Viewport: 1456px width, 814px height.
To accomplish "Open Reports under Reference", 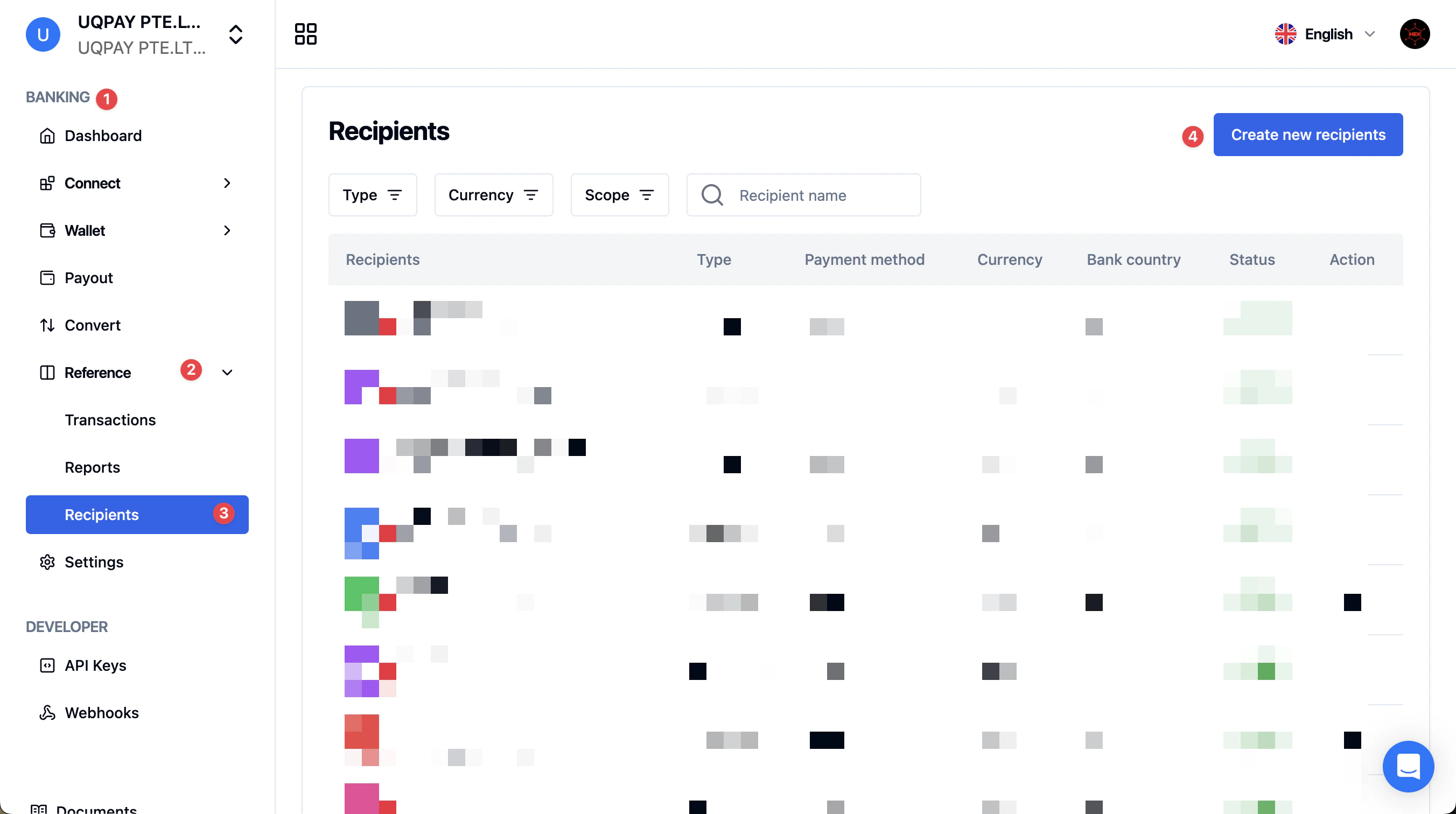I will [x=92, y=467].
